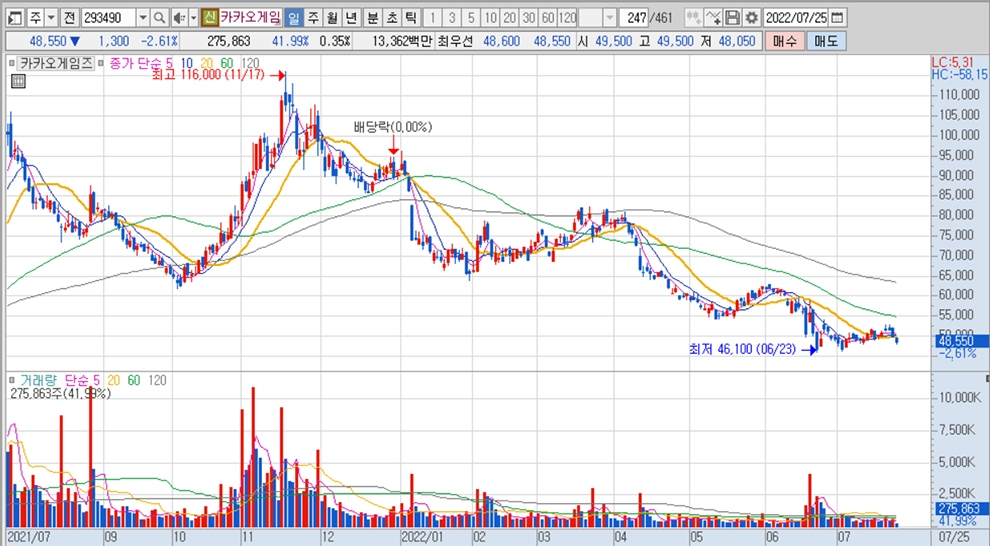This screenshot has width=990, height=546.
Task: Switch to the 틱 tick period
Action: 411,18
